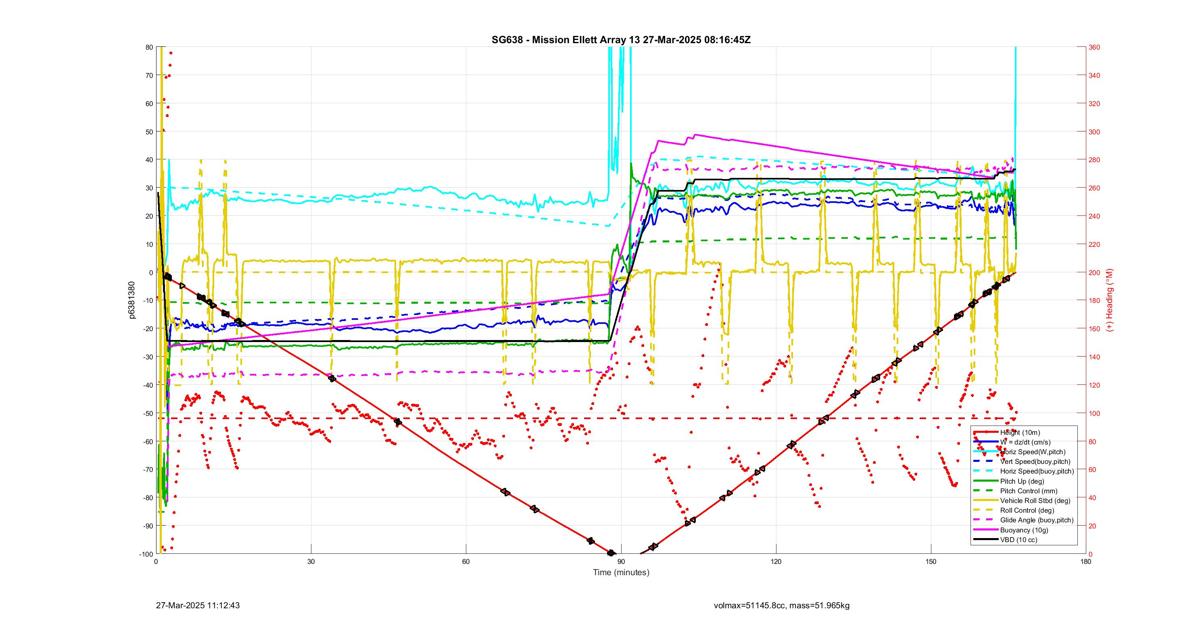Click the solid green Pitch Up legend line sample
Screen dimensions: 1200x622
pyautogui.click(x=986, y=481)
